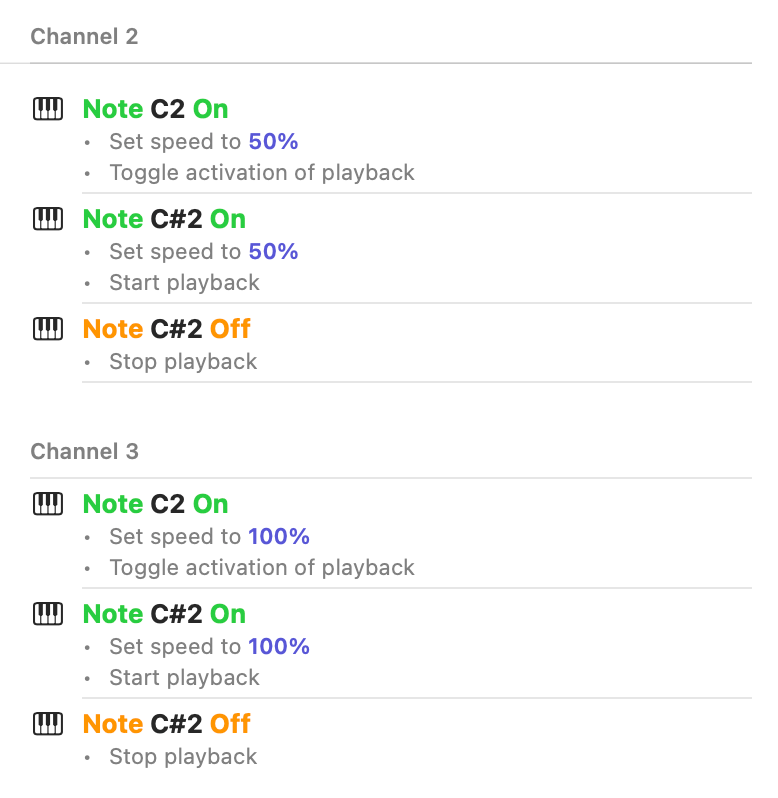The width and height of the screenshot is (778, 798).
Task: Click 100% speed value under Channel 3 C2 On
Action: [279, 537]
